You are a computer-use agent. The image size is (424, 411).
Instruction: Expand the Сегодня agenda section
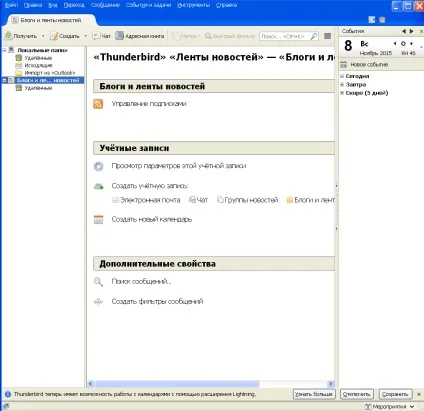click(x=342, y=76)
